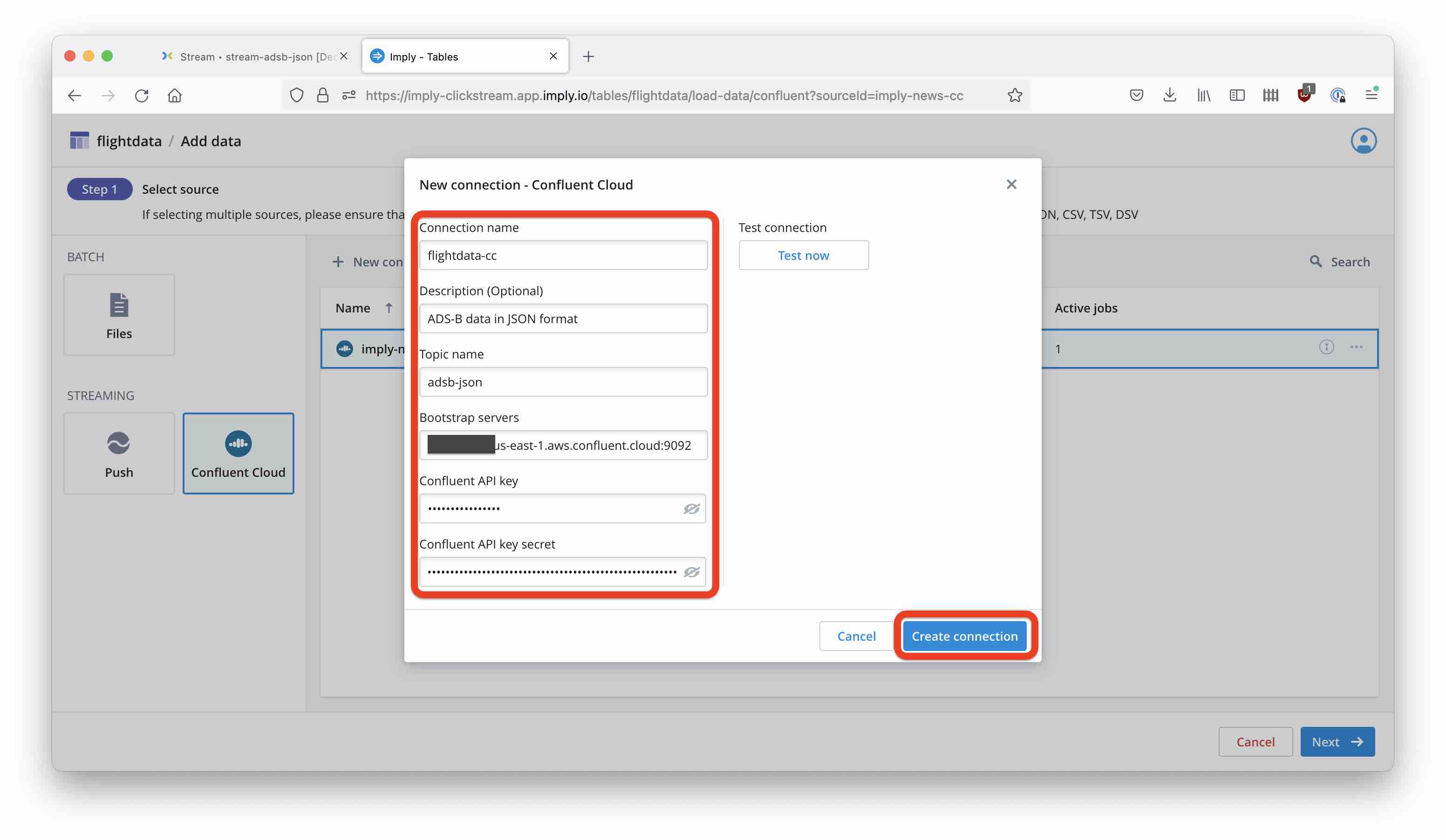Viewport: 1446px width, 840px height.
Task: Open the Firefox downloads panel
Action: tap(1169, 95)
